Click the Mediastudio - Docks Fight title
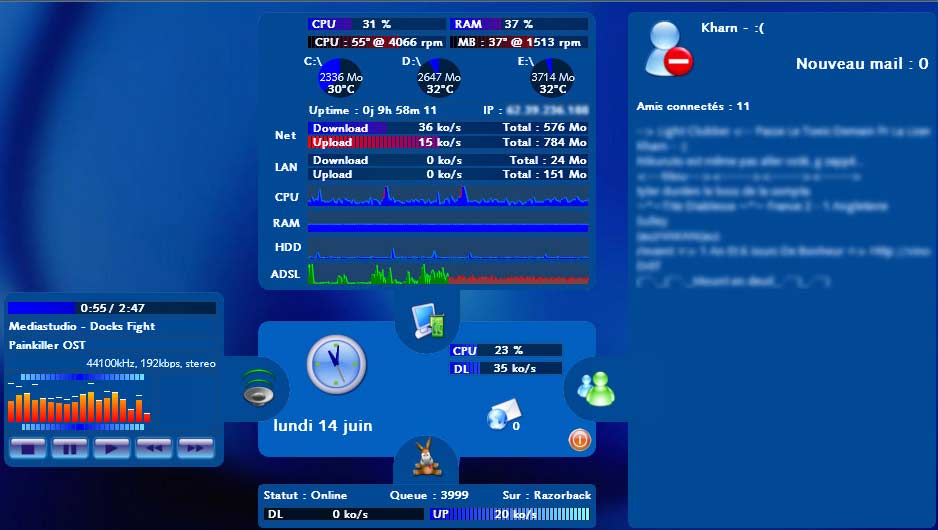 tap(82, 326)
